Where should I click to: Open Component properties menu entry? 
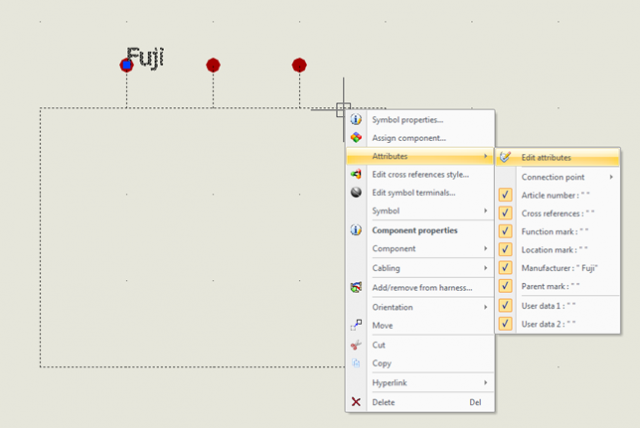pos(420,230)
